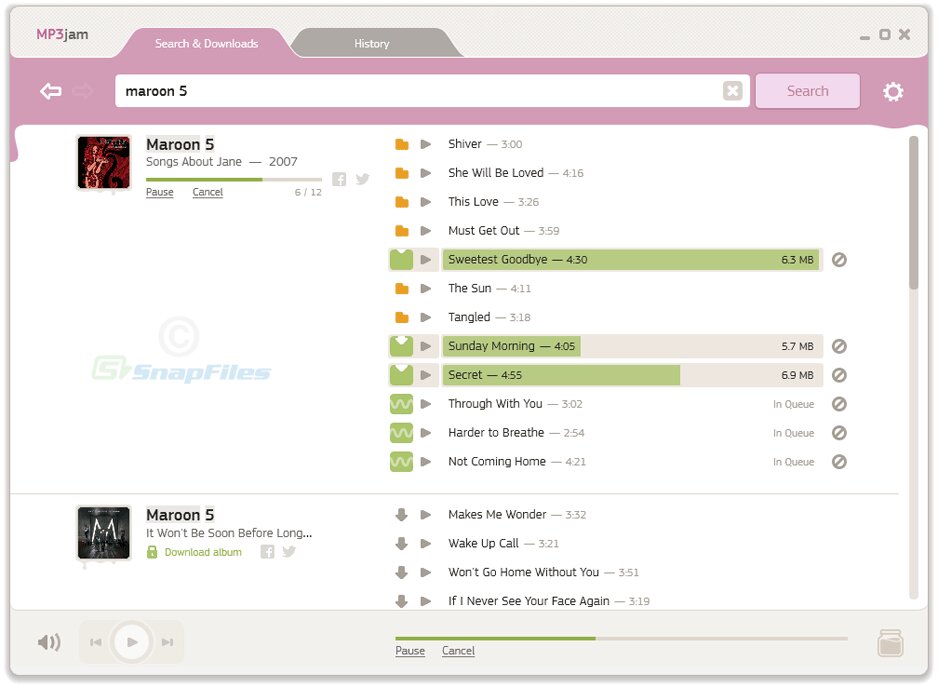Click the back navigation arrow

tap(51, 91)
